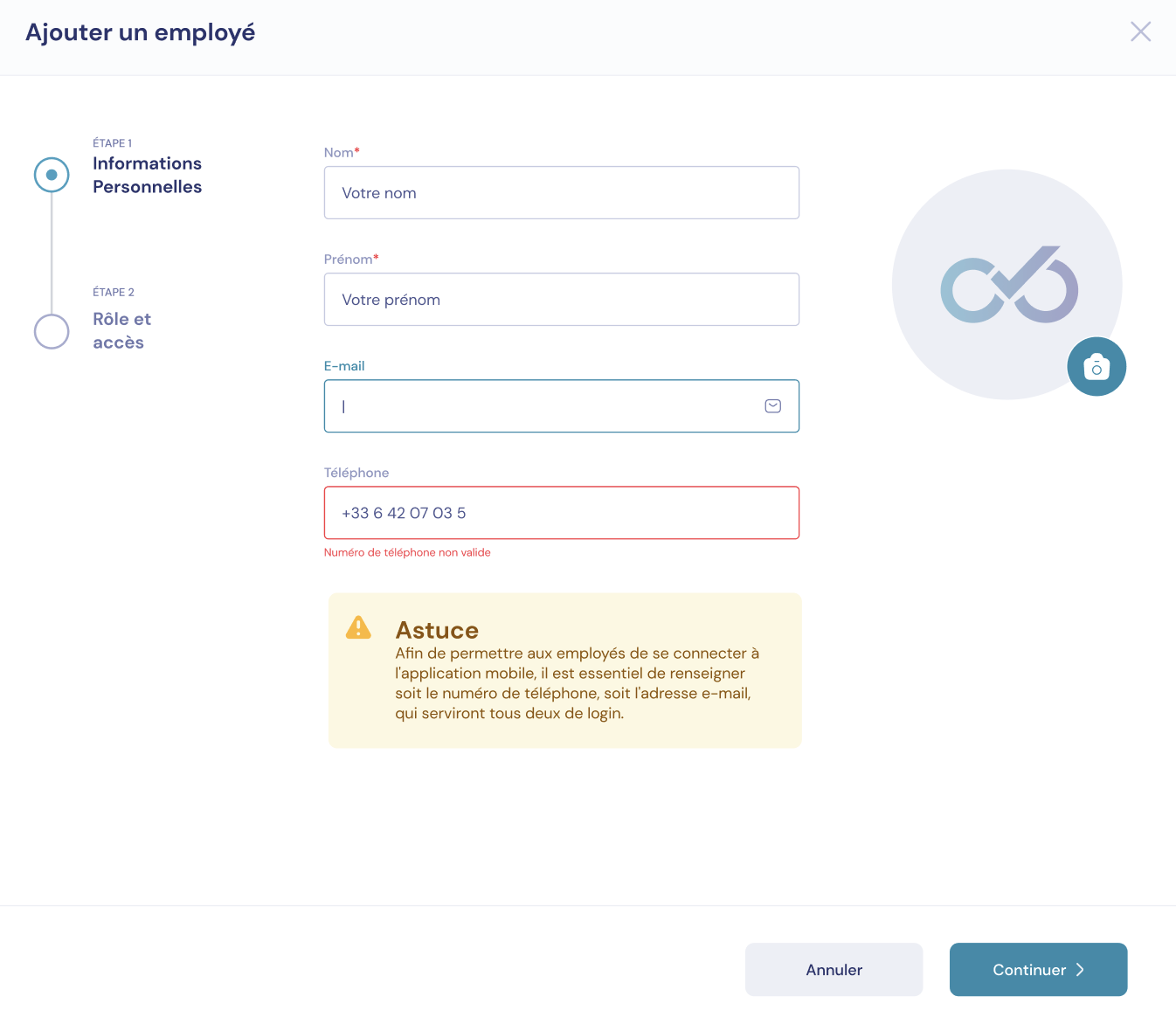Click the envelope icon in E-mail field
Image resolution: width=1176 pixels, height=1031 pixels.
pyautogui.click(x=773, y=406)
